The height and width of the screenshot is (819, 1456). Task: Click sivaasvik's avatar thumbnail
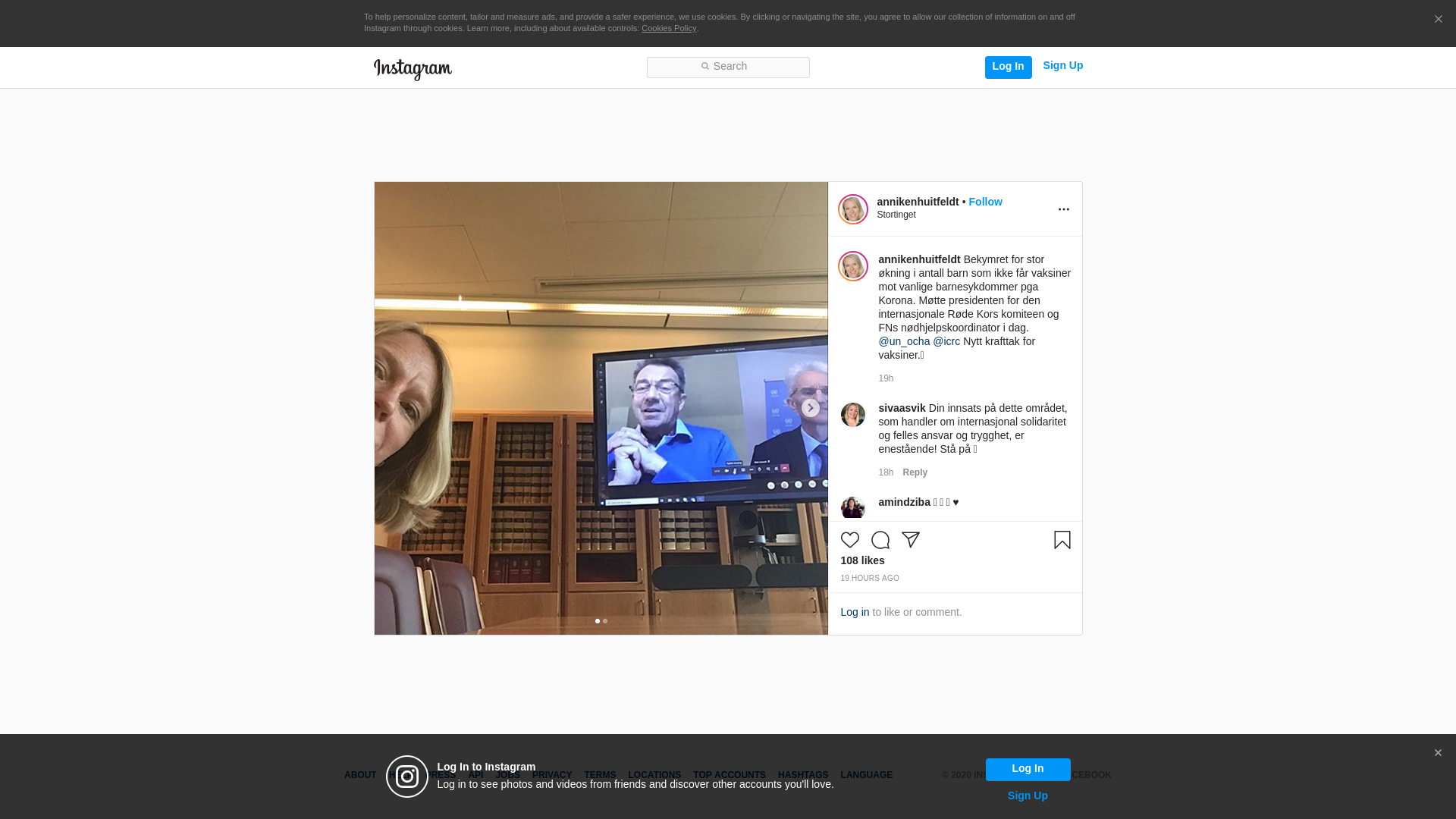[x=853, y=415]
